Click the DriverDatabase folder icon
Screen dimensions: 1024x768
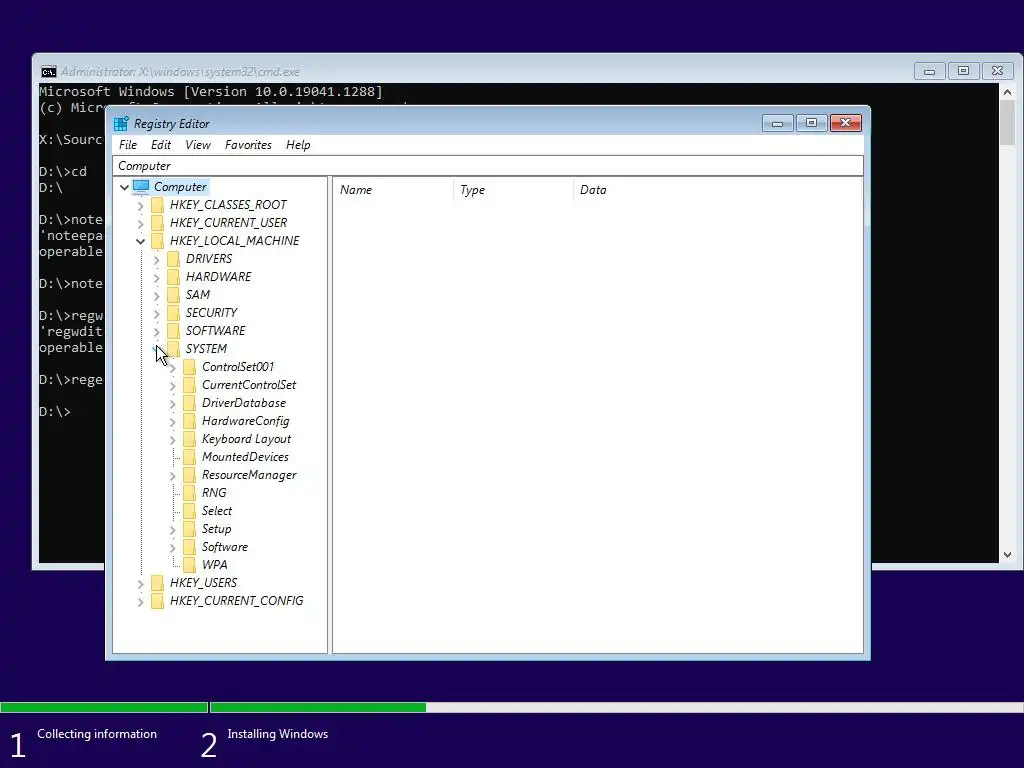click(189, 403)
